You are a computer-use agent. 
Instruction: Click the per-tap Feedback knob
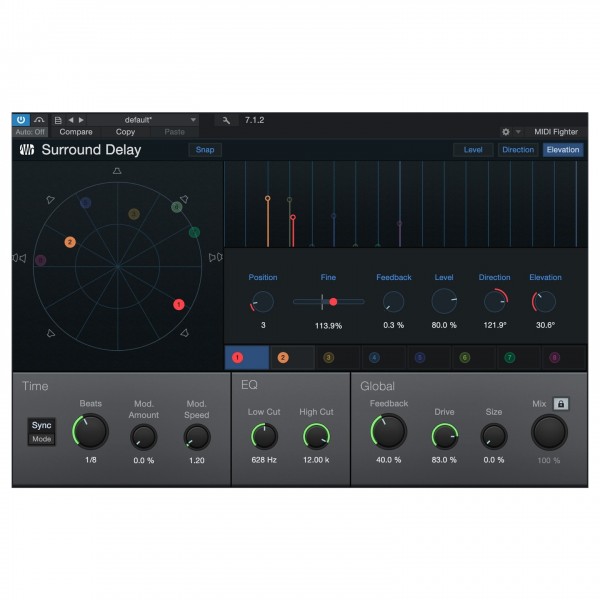pos(393,302)
